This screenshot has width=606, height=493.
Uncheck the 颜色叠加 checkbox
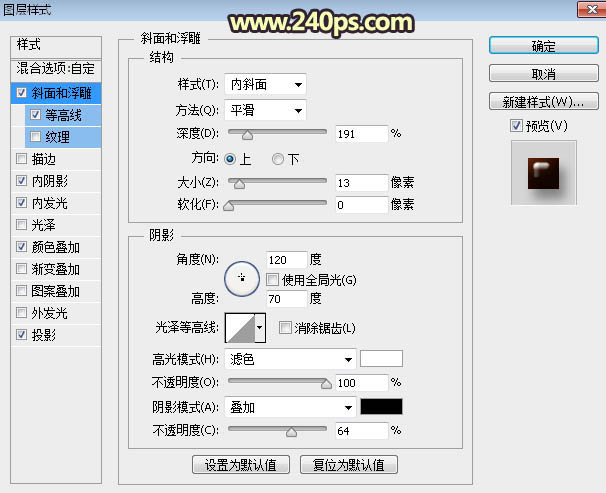click(x=22, y=247)
